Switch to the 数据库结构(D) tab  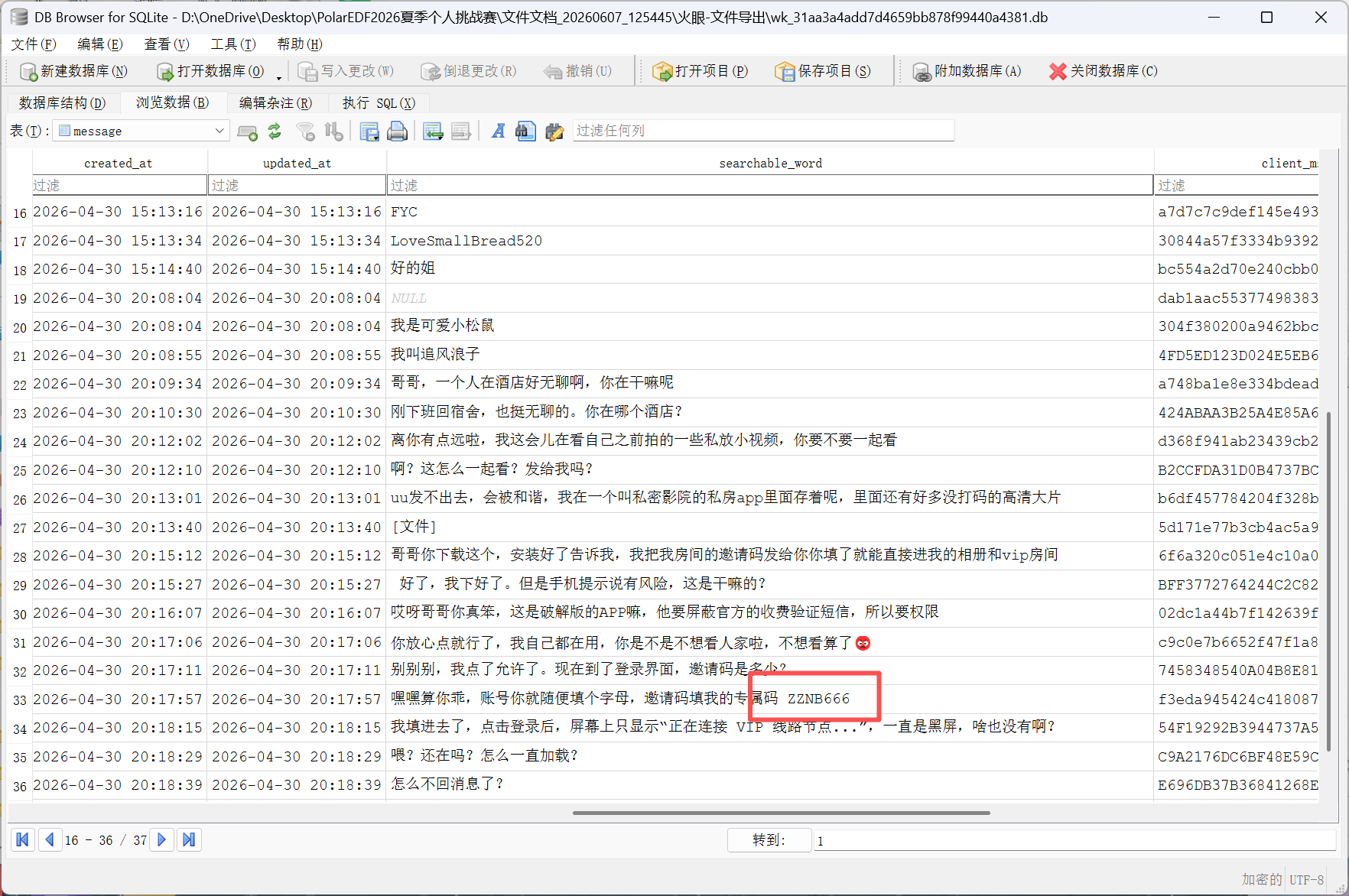pyautogui.click(x=62, y=102)
